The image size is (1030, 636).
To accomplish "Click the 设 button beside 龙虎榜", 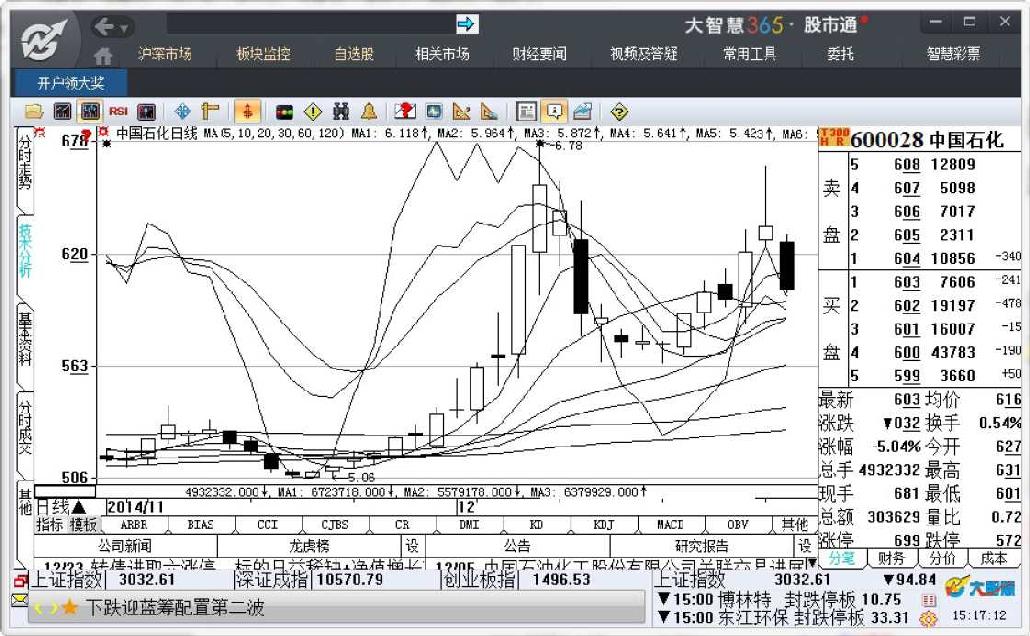I will 412,546.
